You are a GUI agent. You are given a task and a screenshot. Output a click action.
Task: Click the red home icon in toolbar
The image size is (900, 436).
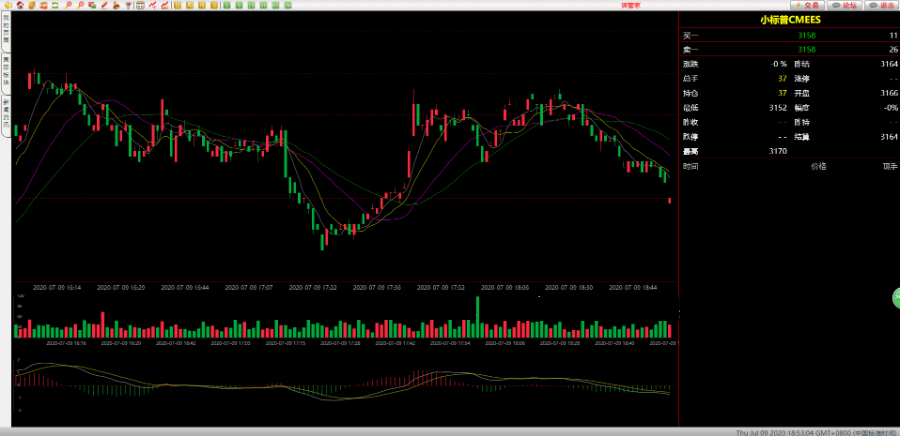point(20,5)
